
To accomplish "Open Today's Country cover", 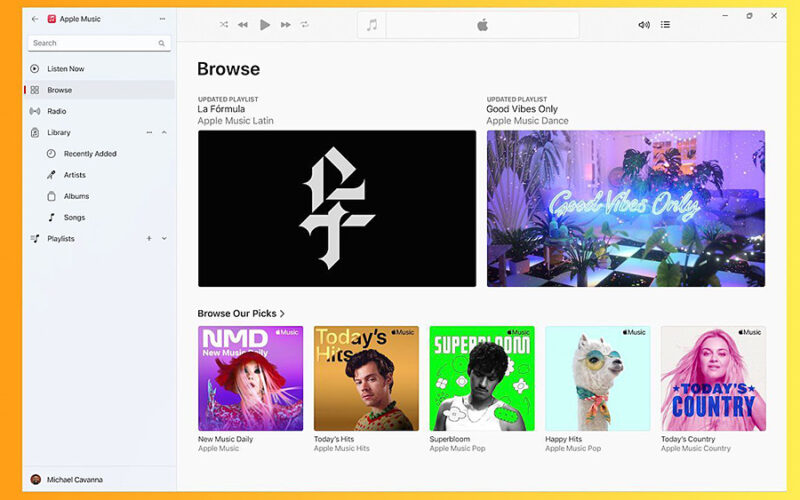I will pyautogui.click(x=713, y=379).
